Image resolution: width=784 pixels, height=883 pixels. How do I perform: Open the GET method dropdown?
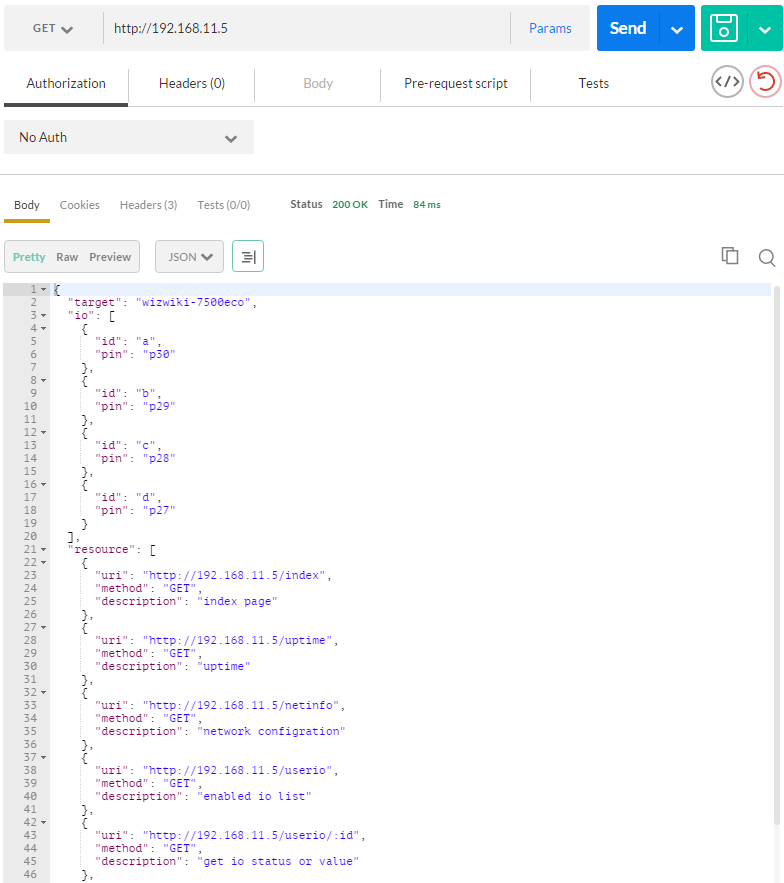coord(53,28)
